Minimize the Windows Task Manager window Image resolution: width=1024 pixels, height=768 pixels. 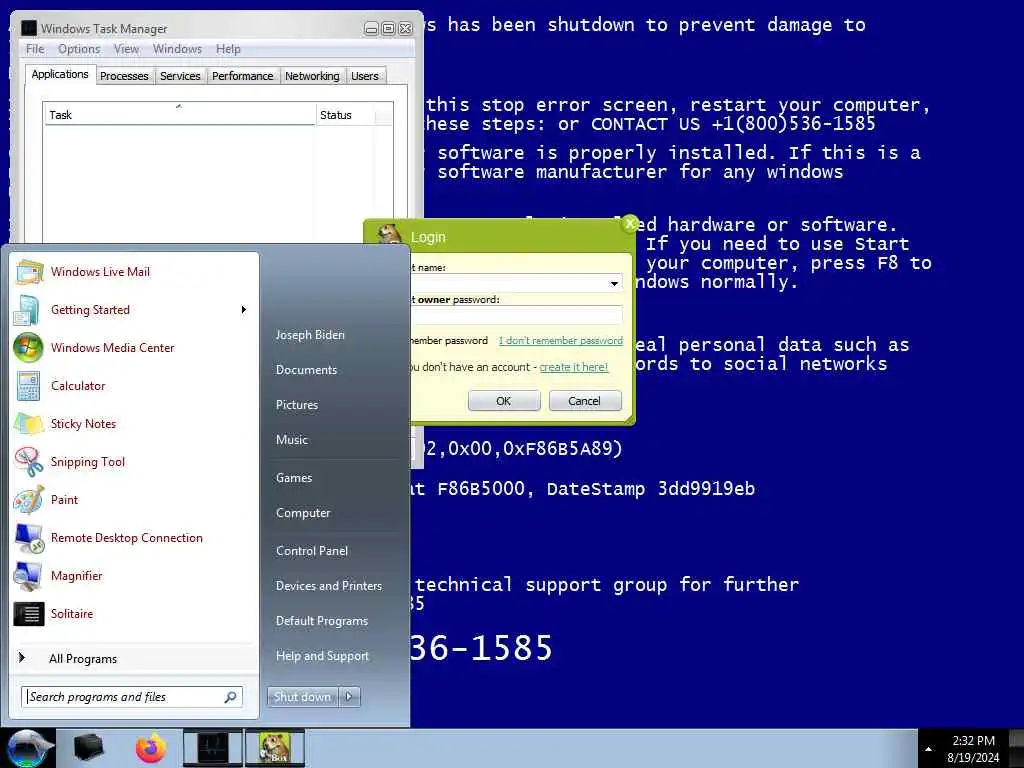tap(371, 28)
